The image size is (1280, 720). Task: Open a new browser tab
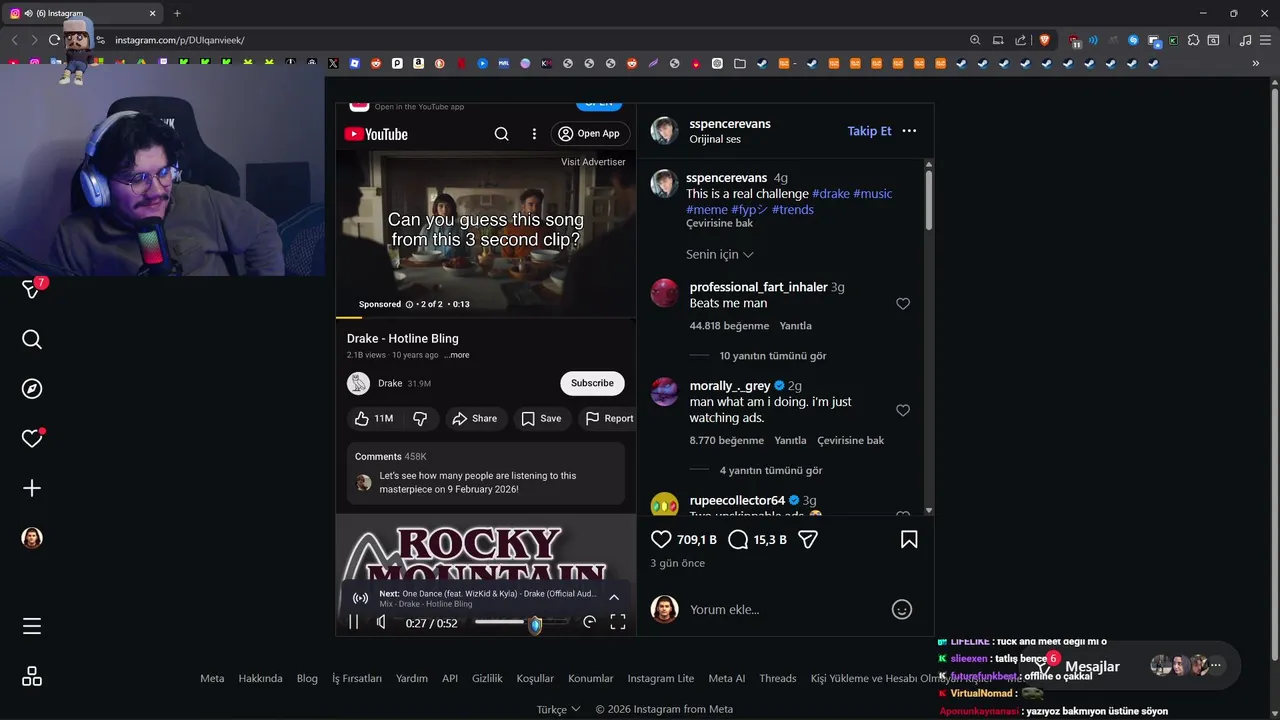pyautogui.click(x=177, y=13)
